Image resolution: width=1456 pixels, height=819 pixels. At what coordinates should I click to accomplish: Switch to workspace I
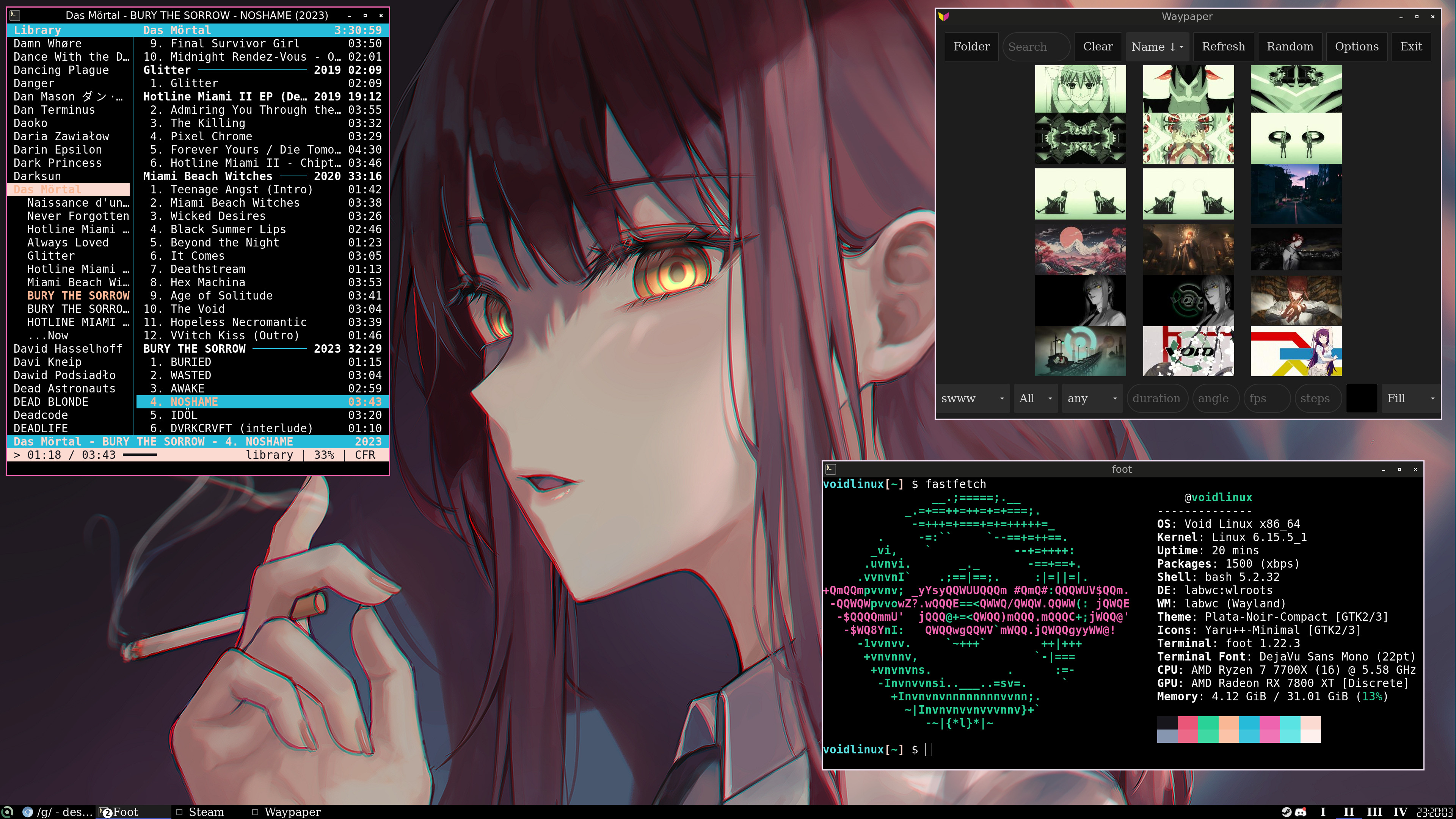[x=1323, y=812]
